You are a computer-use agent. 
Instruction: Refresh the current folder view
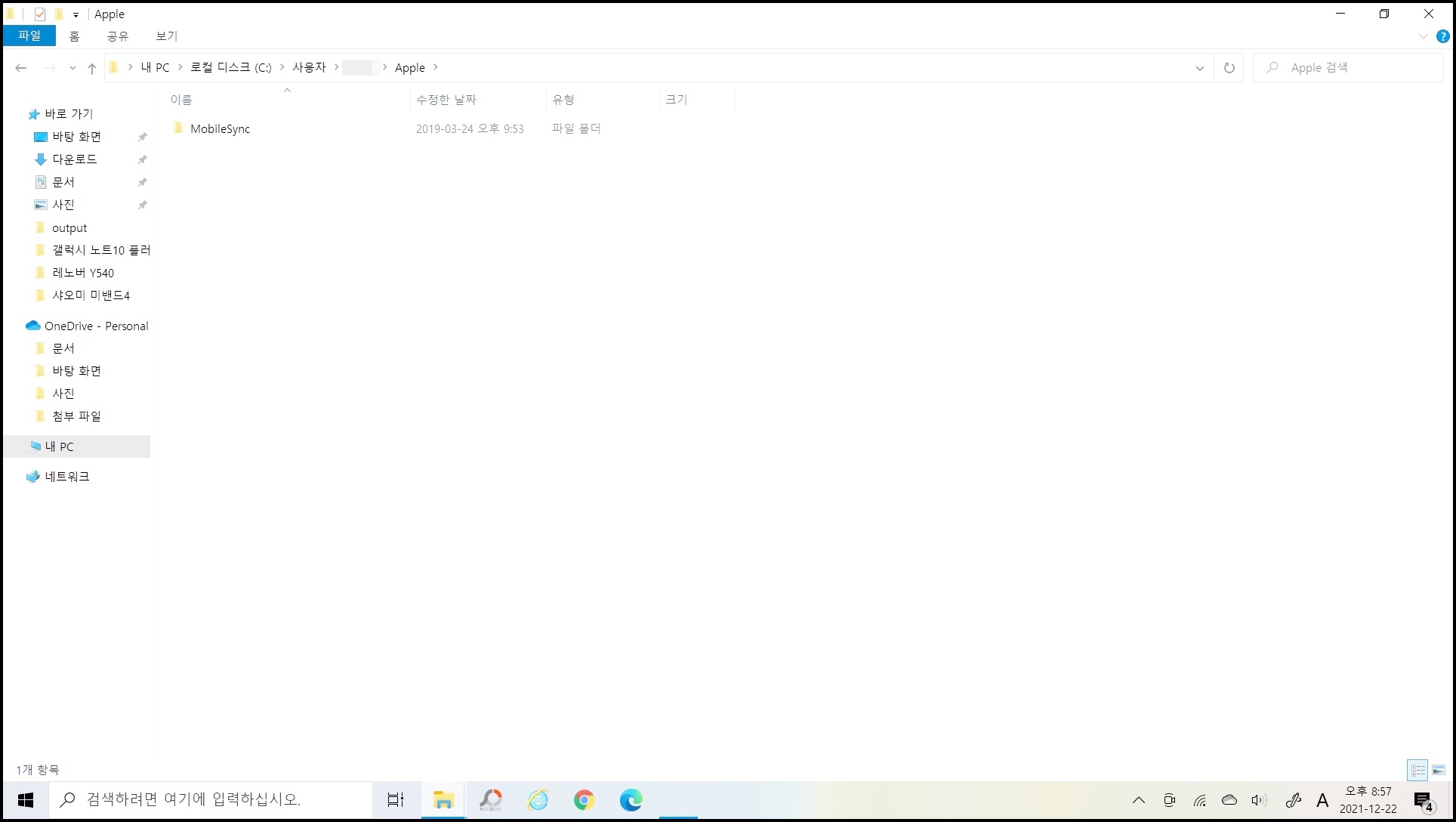pos(1229,68)
